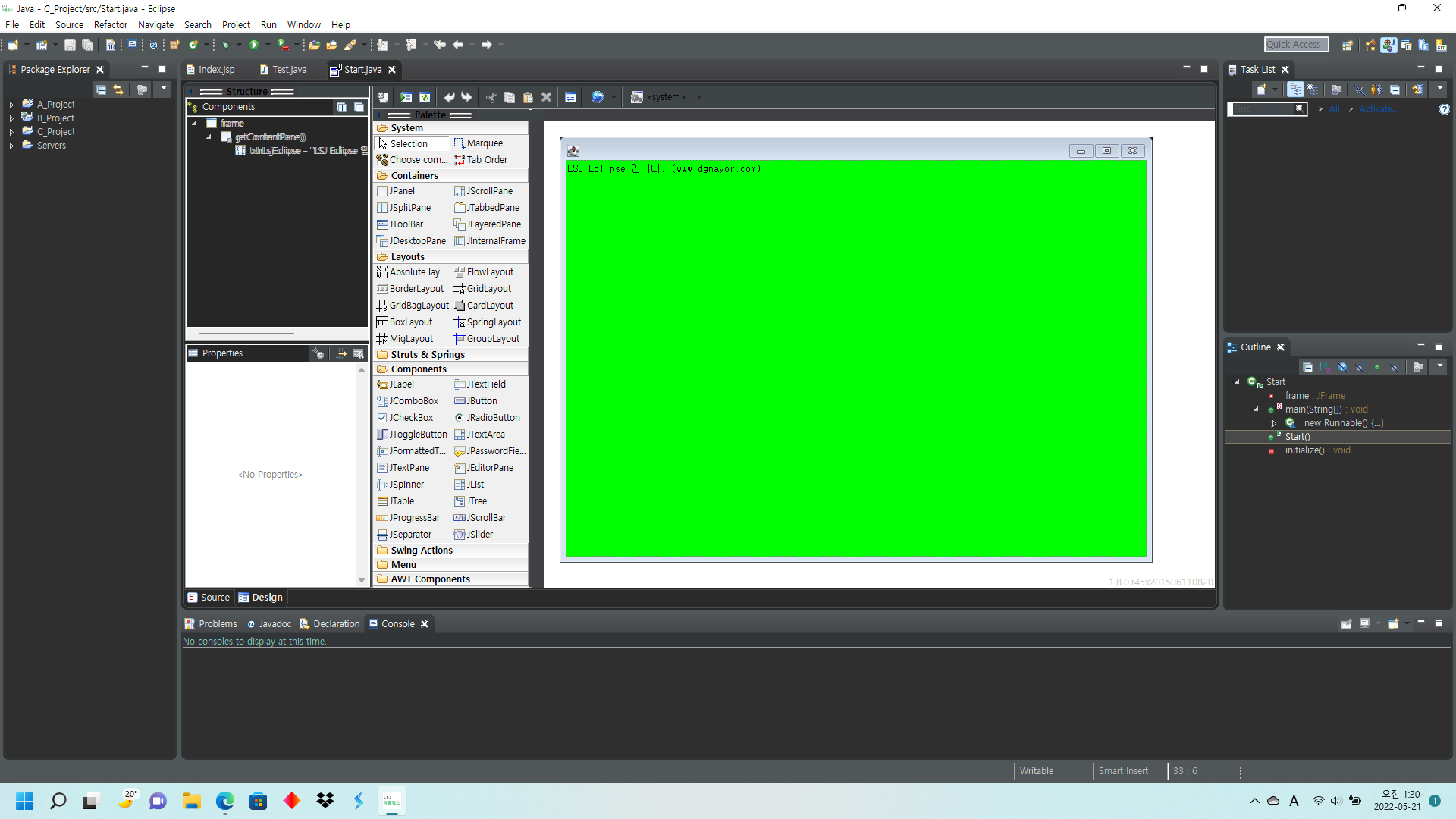Click the Quick Access search field
The width and height of the screenshot is (1456, 819).
[1295, 45]
